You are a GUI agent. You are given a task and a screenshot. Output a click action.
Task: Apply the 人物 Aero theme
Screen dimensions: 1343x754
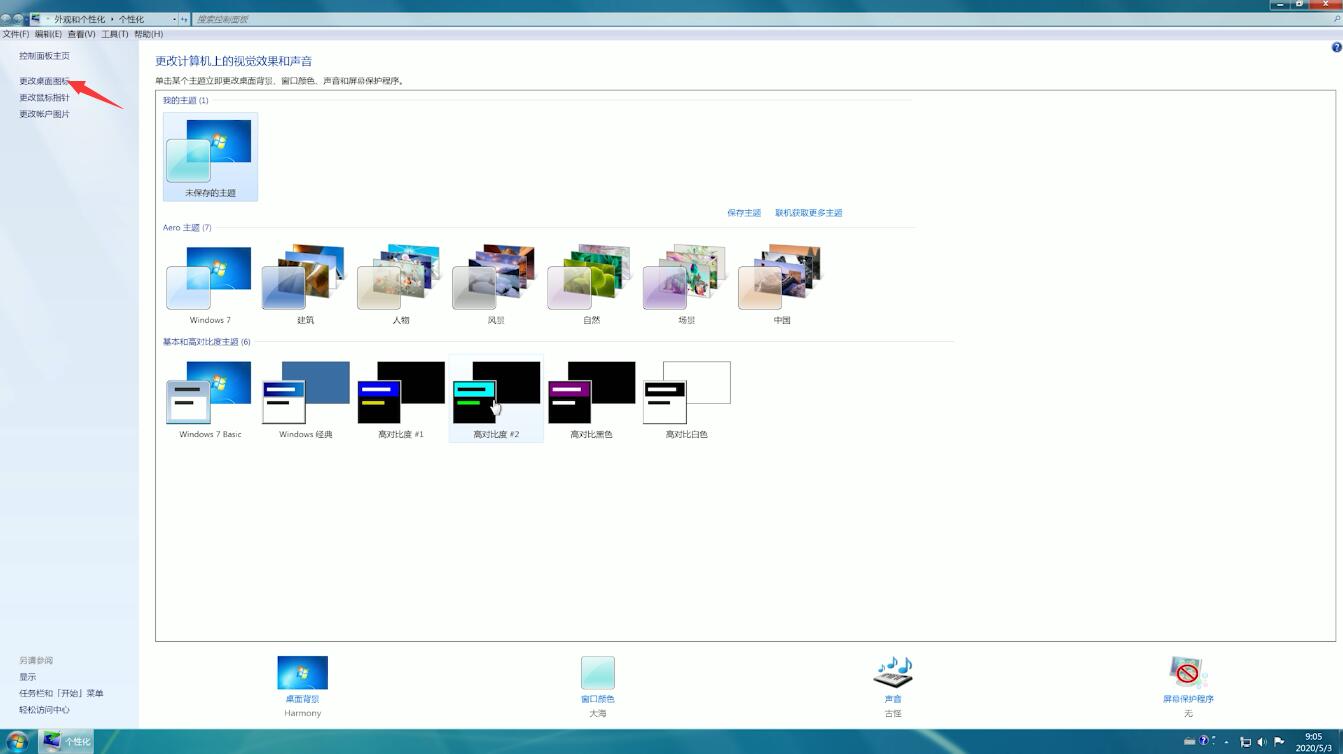click(x=401, y=284)
